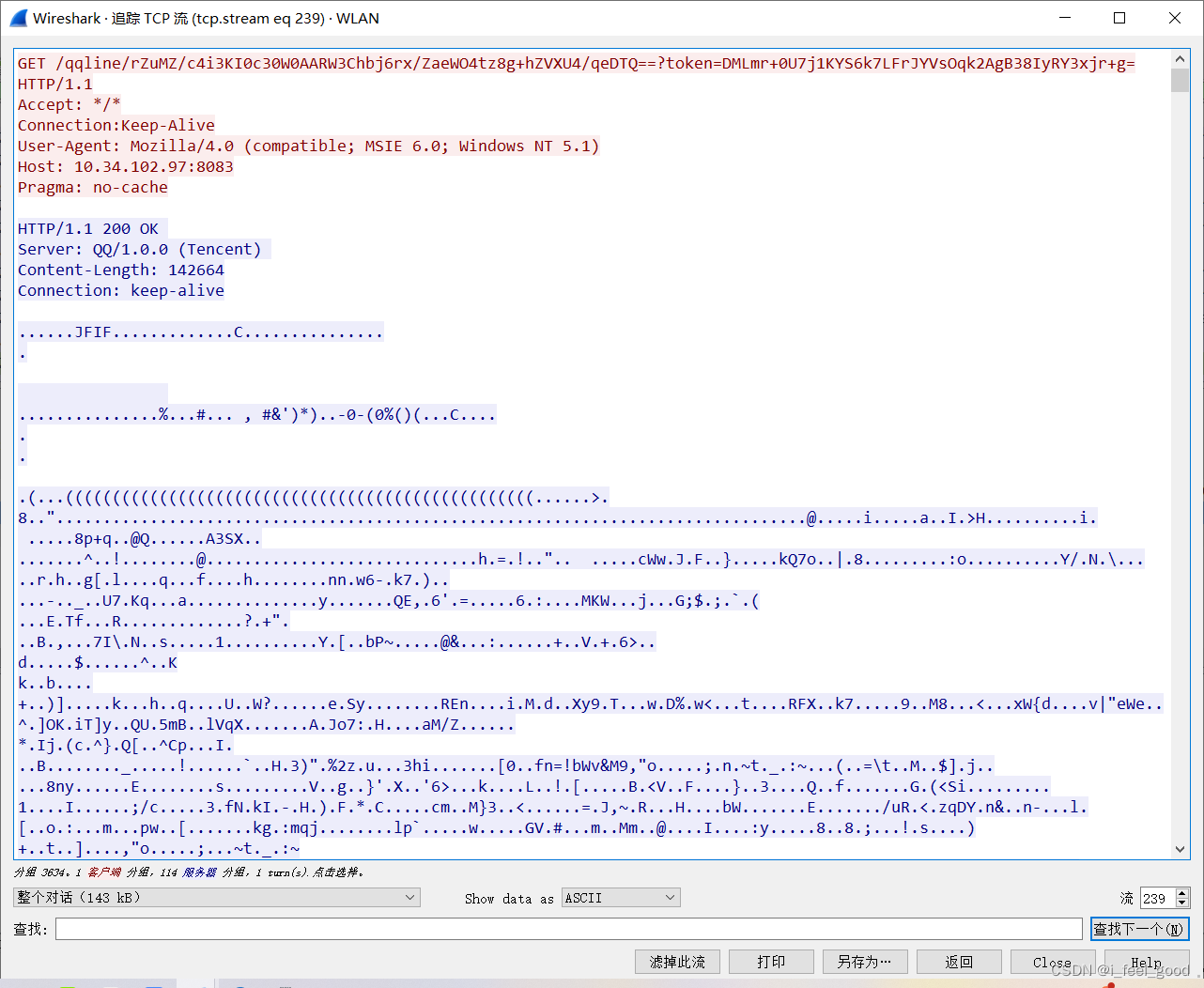
Task: Open the conversation selector dropdown (整个对话 143 kB)
Action: tap(217, 898)
